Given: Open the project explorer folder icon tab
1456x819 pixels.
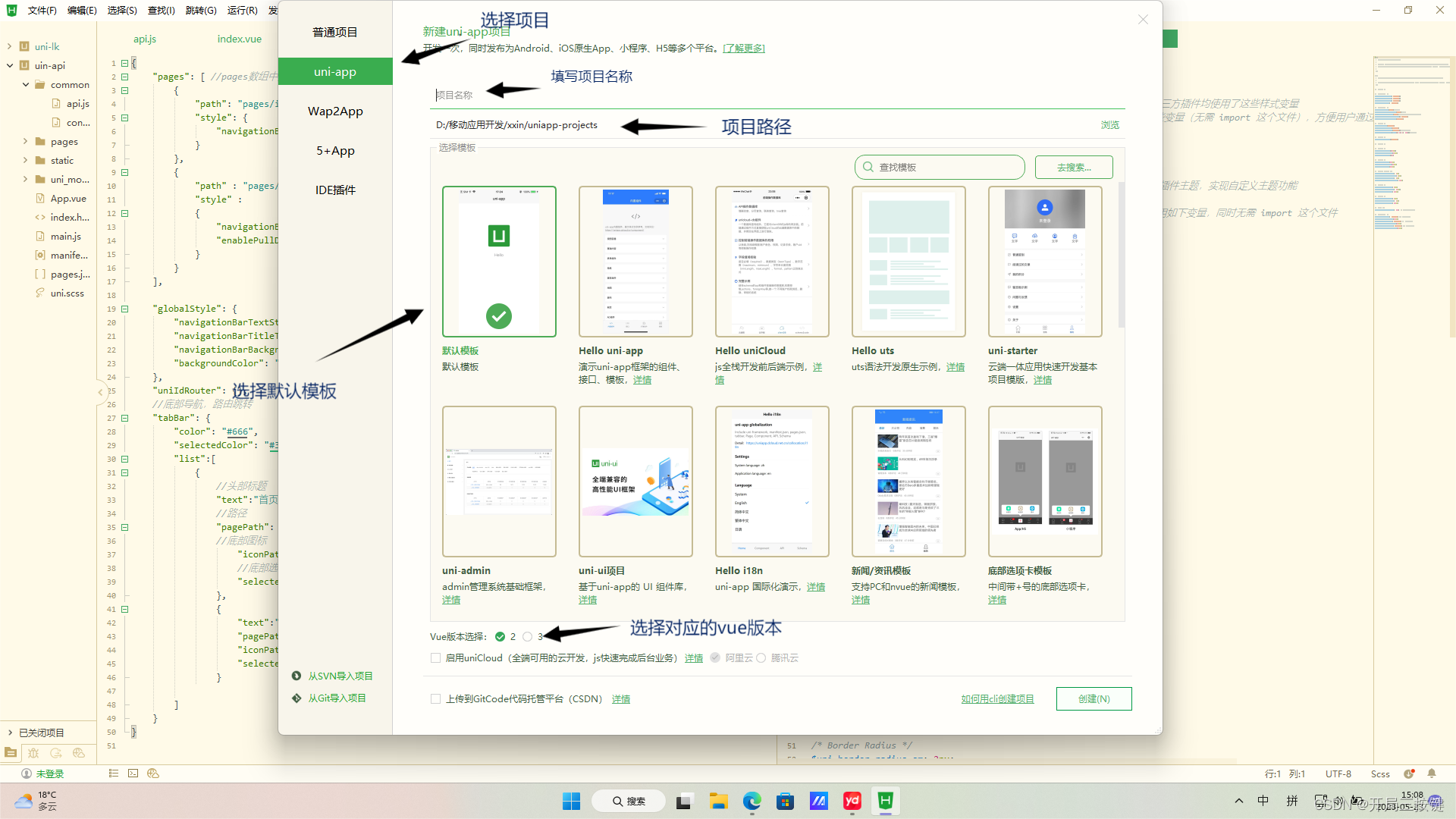Looking at the screenshot, I should click(11, 753).
